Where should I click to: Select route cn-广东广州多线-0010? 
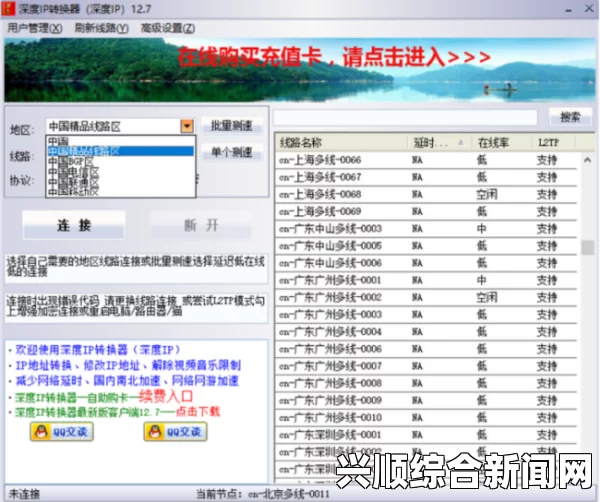coord(426,418)
